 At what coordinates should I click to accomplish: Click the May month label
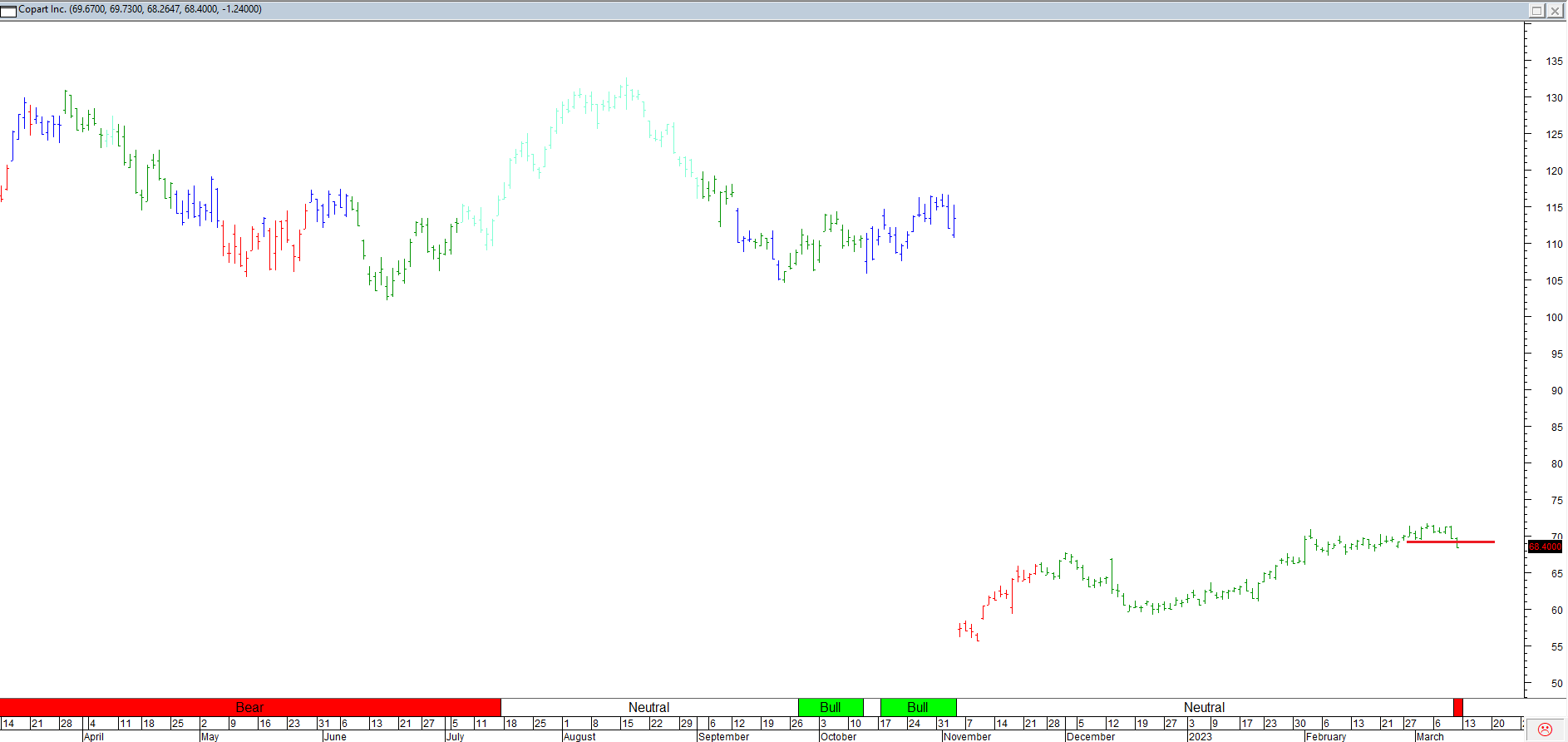(x=210, y=736)
